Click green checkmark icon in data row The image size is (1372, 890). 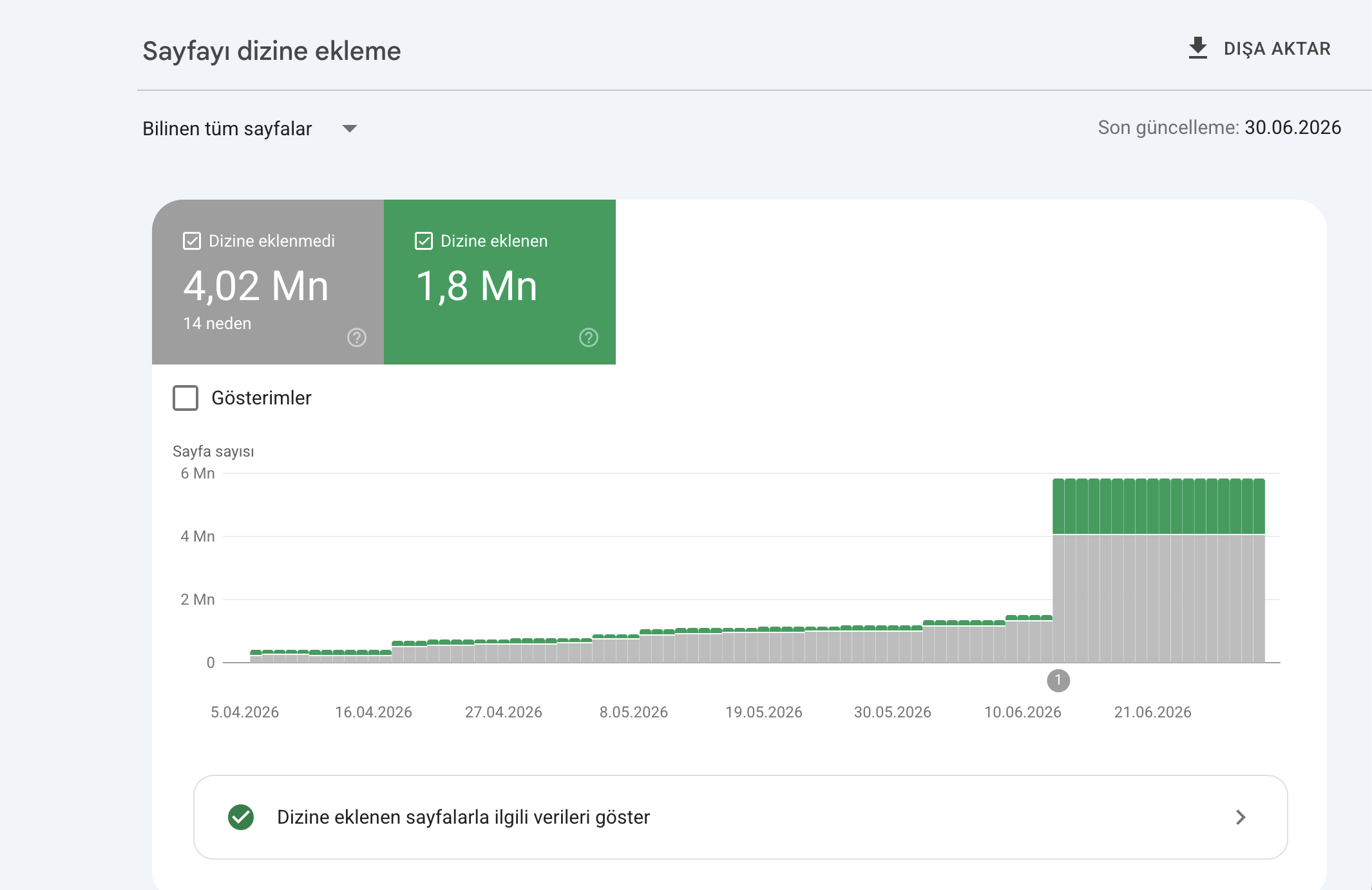[241, 817]
